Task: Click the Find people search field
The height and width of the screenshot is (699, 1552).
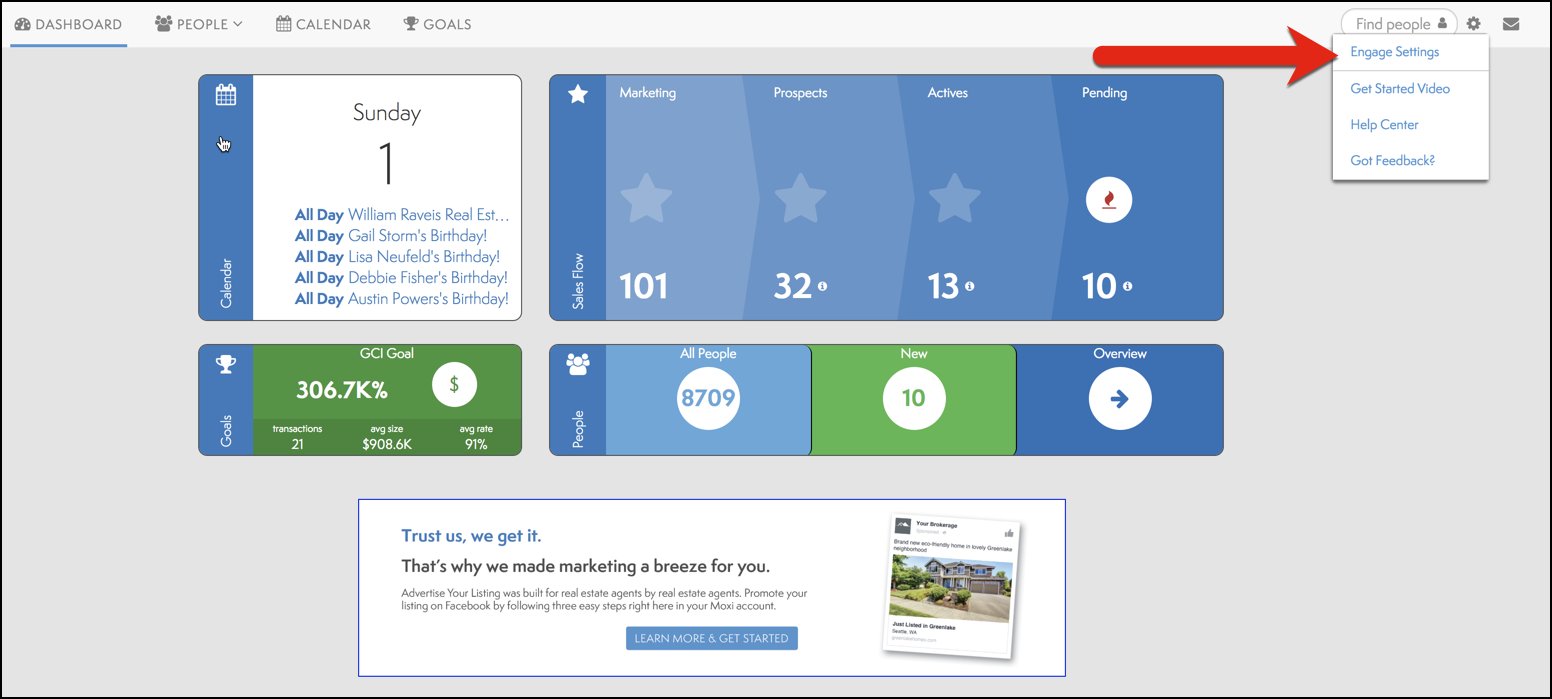Action: (1391, 24)
